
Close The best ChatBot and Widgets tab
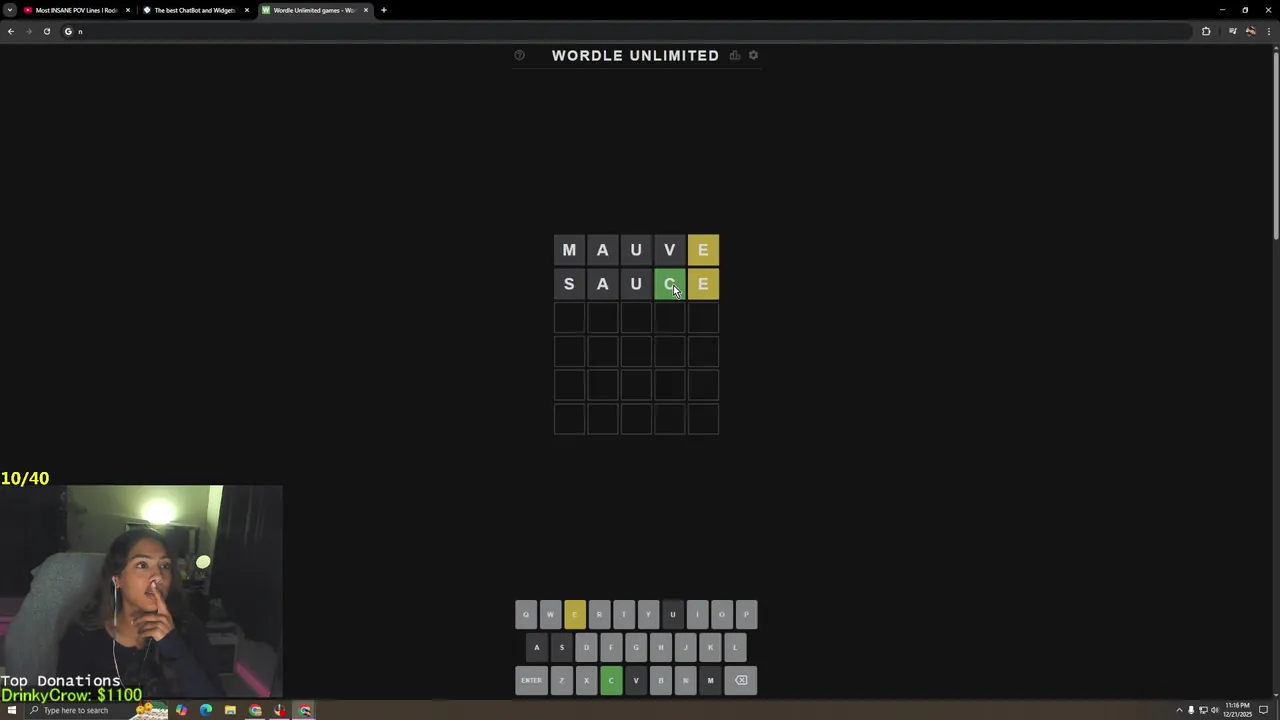pyautogui.click(x=247, y=10)
